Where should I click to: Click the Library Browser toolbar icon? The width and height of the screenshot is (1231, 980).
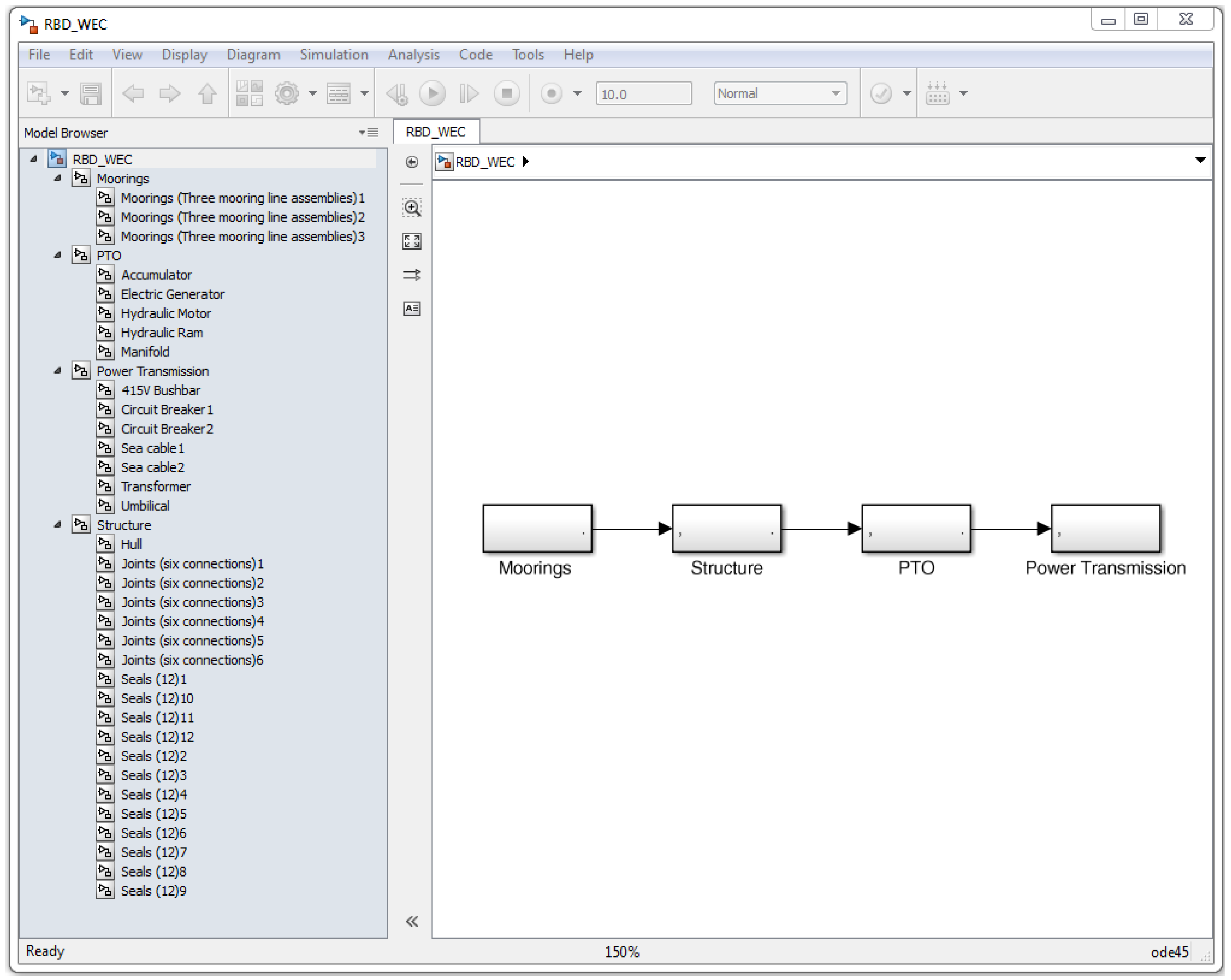click(250, 93)
